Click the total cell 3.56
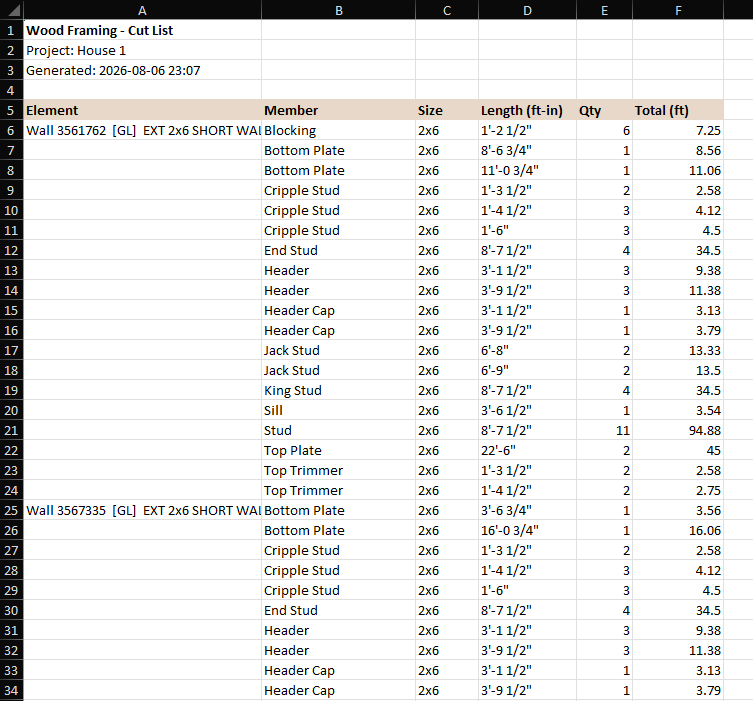The height and width of the screenshot is (701, 753). click(x=678, y=510)
